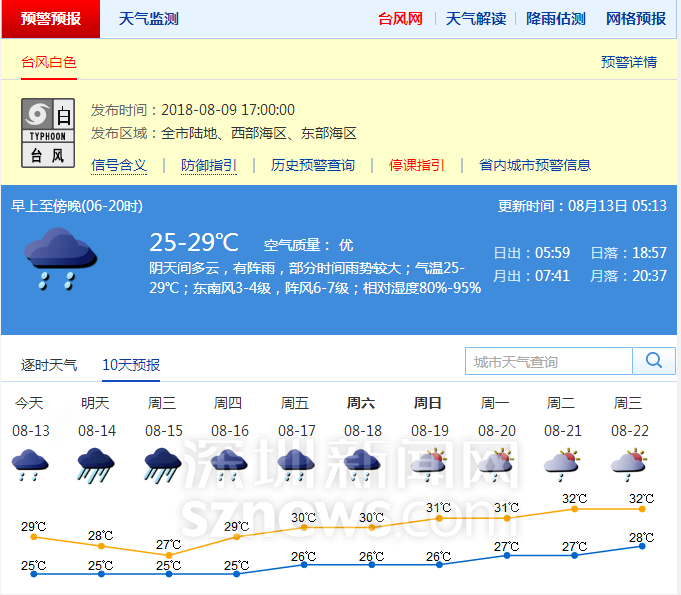
Task: Open the 停课指引 link
Action: pyautogui.click(x=417, y=165)
